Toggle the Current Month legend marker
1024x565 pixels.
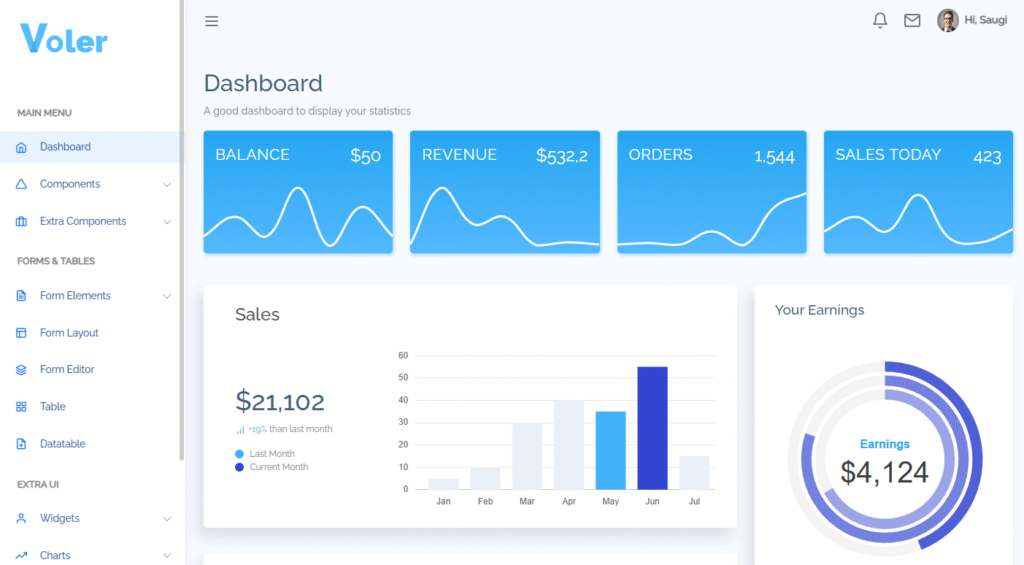(240, 467)
